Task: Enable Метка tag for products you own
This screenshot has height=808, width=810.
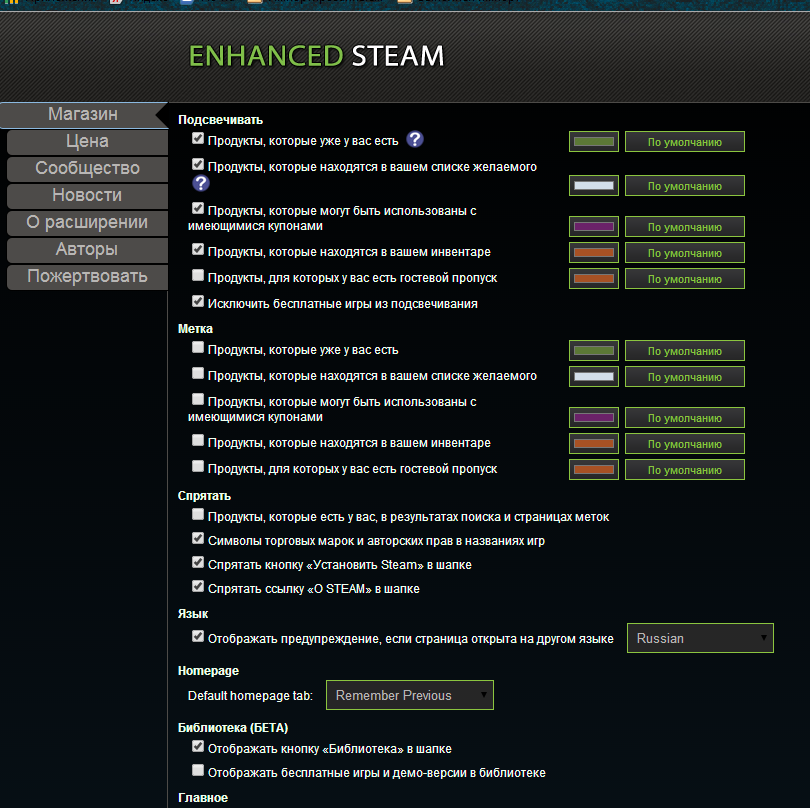Action: [x=198, y=347]
